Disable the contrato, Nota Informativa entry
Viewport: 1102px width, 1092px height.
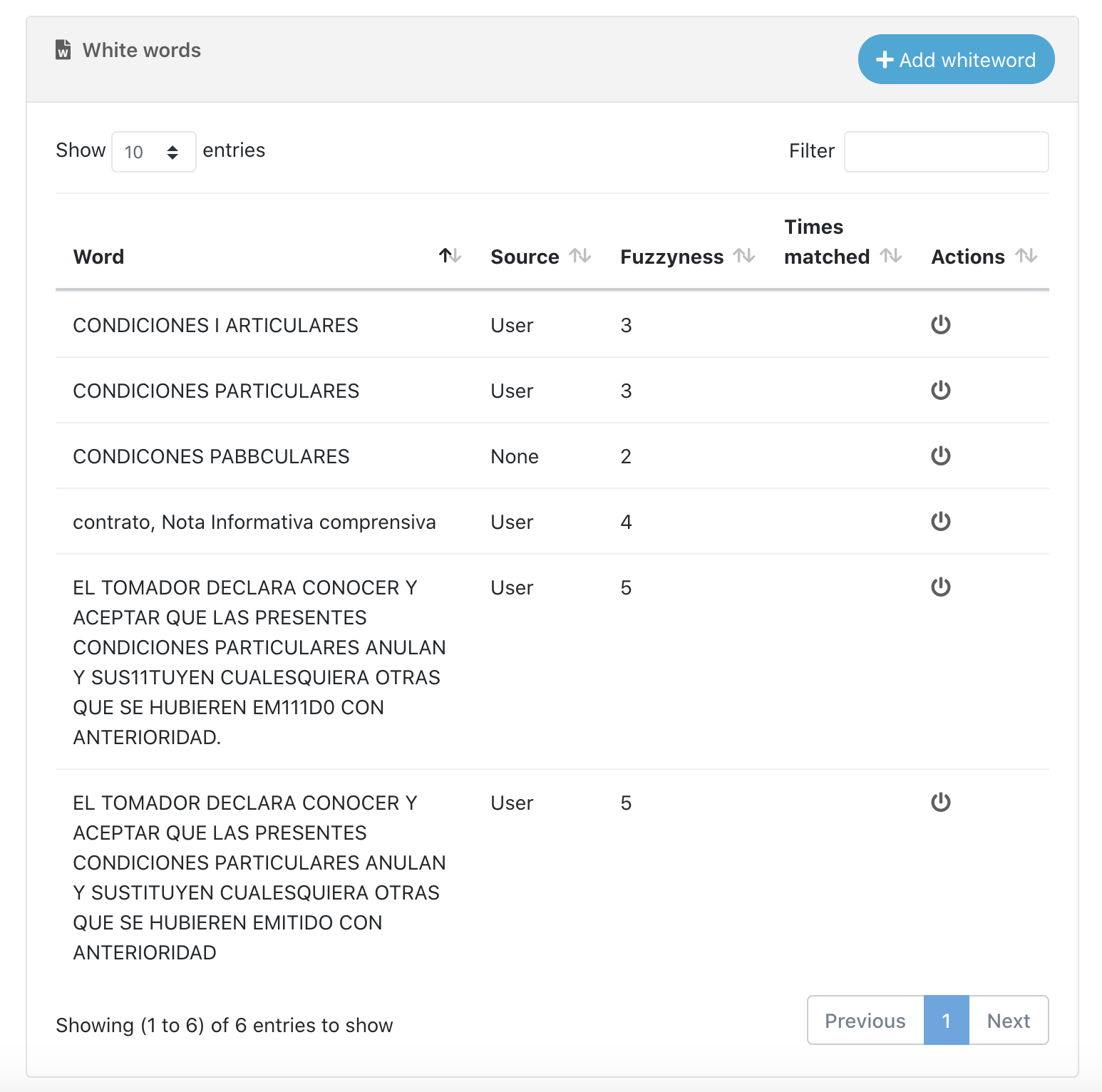pyautogui.click(x=940, y=521)
